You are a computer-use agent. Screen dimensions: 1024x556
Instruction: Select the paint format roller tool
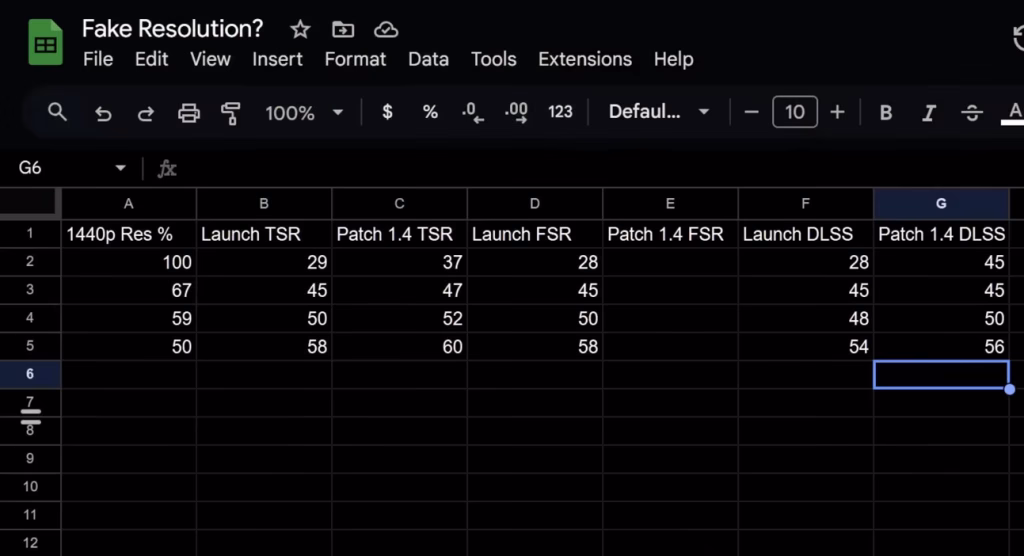(231, 113)
